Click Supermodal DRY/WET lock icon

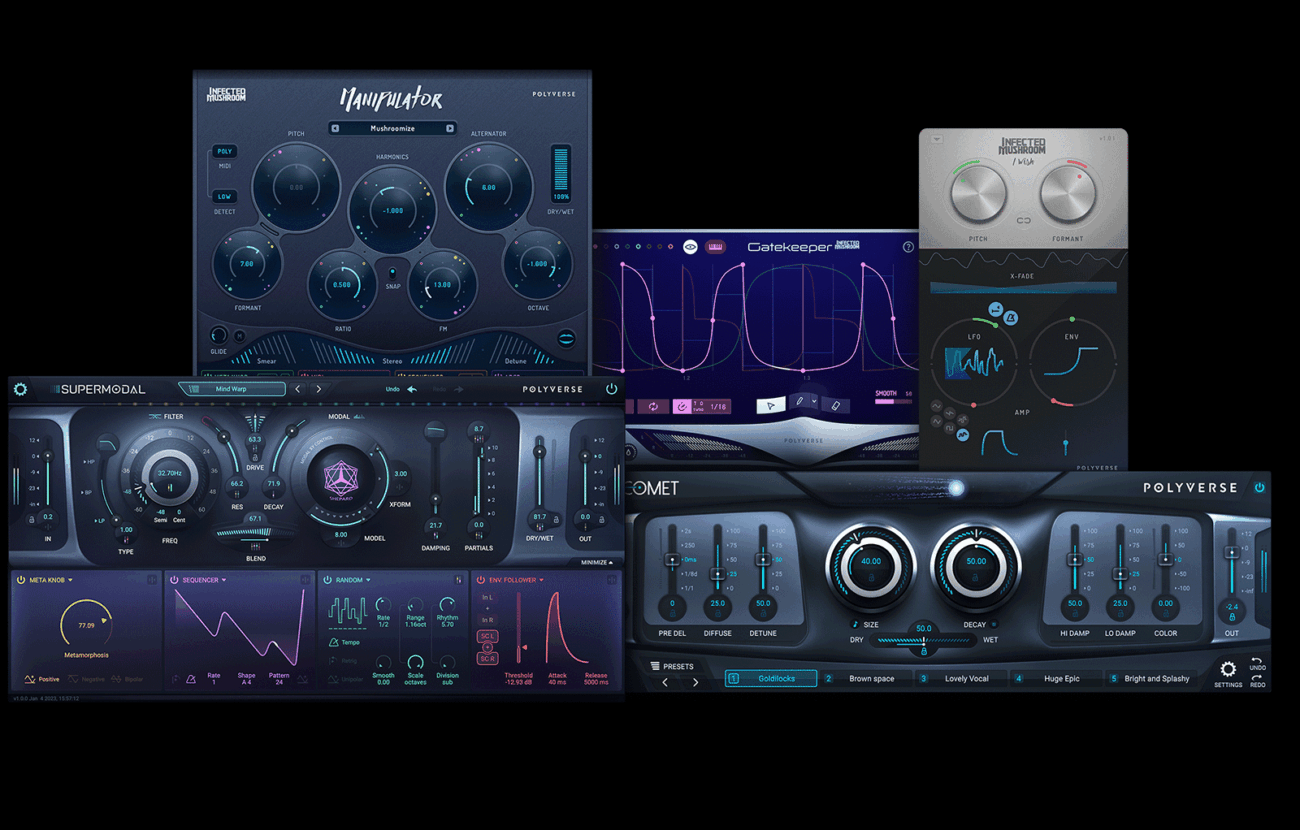click(x=557, y=519)
